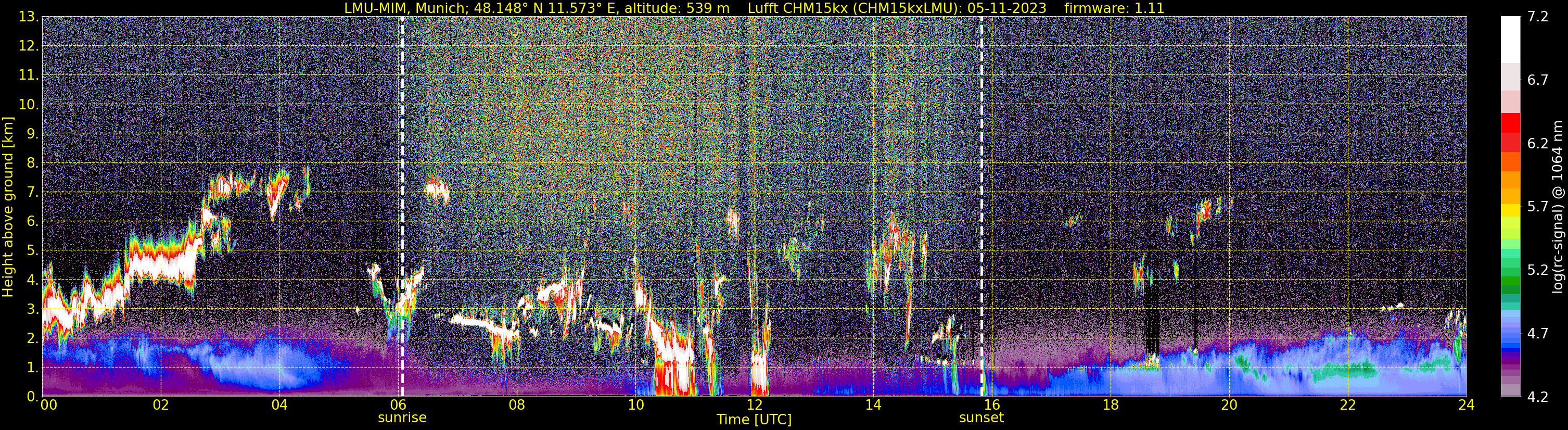Screen dimensions: 1568x430
Task: Click the colorbar tick value 5.2
Action: [1538, 270]
